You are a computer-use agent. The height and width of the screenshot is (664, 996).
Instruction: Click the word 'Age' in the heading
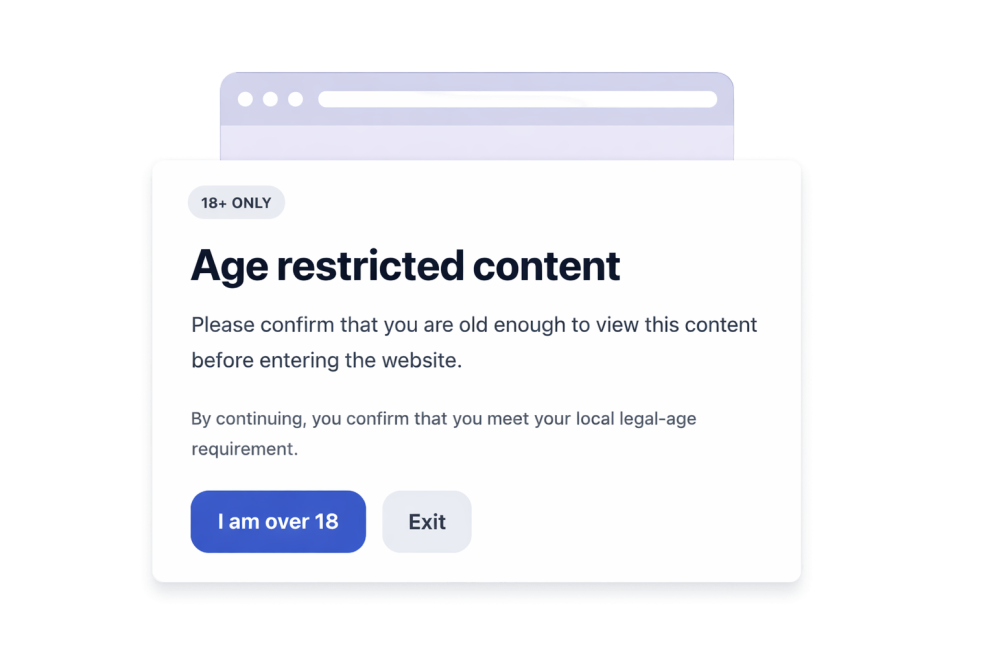(x=229, y=266)
